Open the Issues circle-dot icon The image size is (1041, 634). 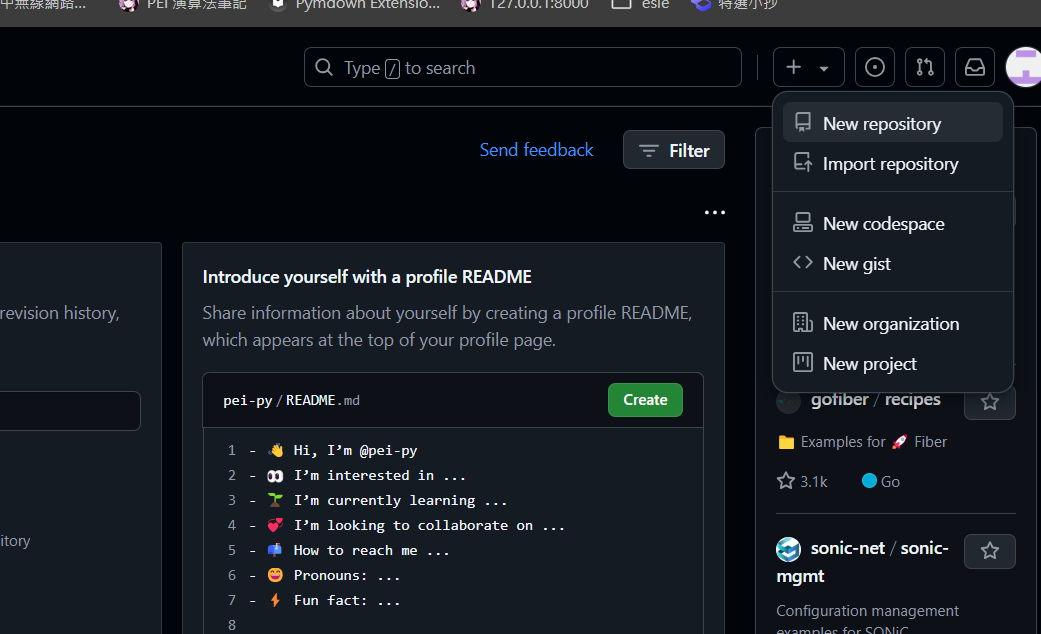coord(874,67)
